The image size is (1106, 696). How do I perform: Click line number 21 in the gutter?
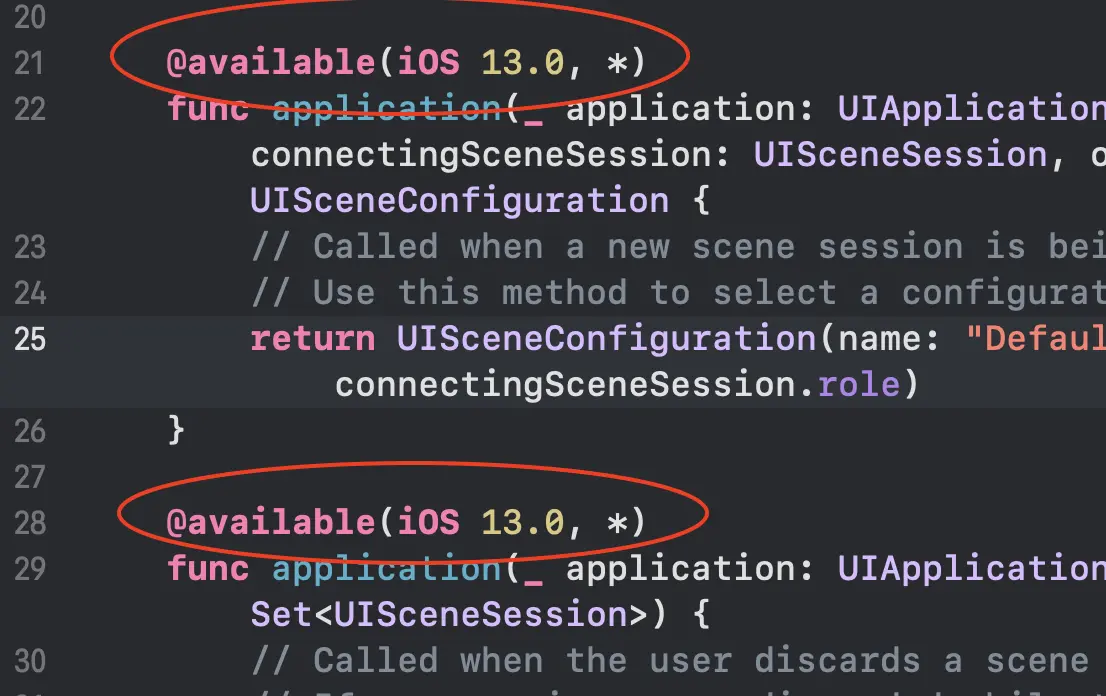pyautogui.click(x=30, y=64)
